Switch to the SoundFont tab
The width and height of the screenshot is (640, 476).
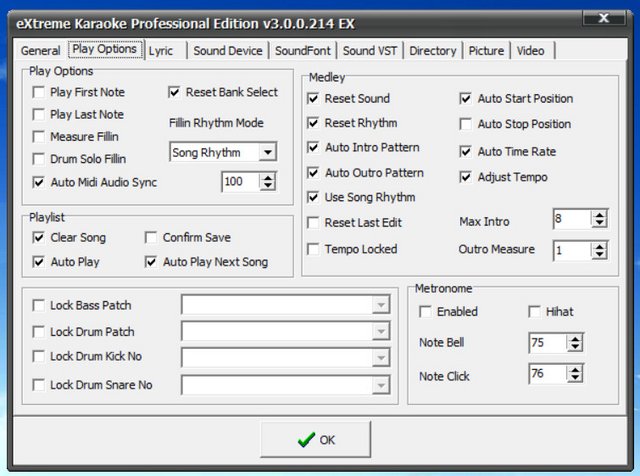(x=302, y=51)
